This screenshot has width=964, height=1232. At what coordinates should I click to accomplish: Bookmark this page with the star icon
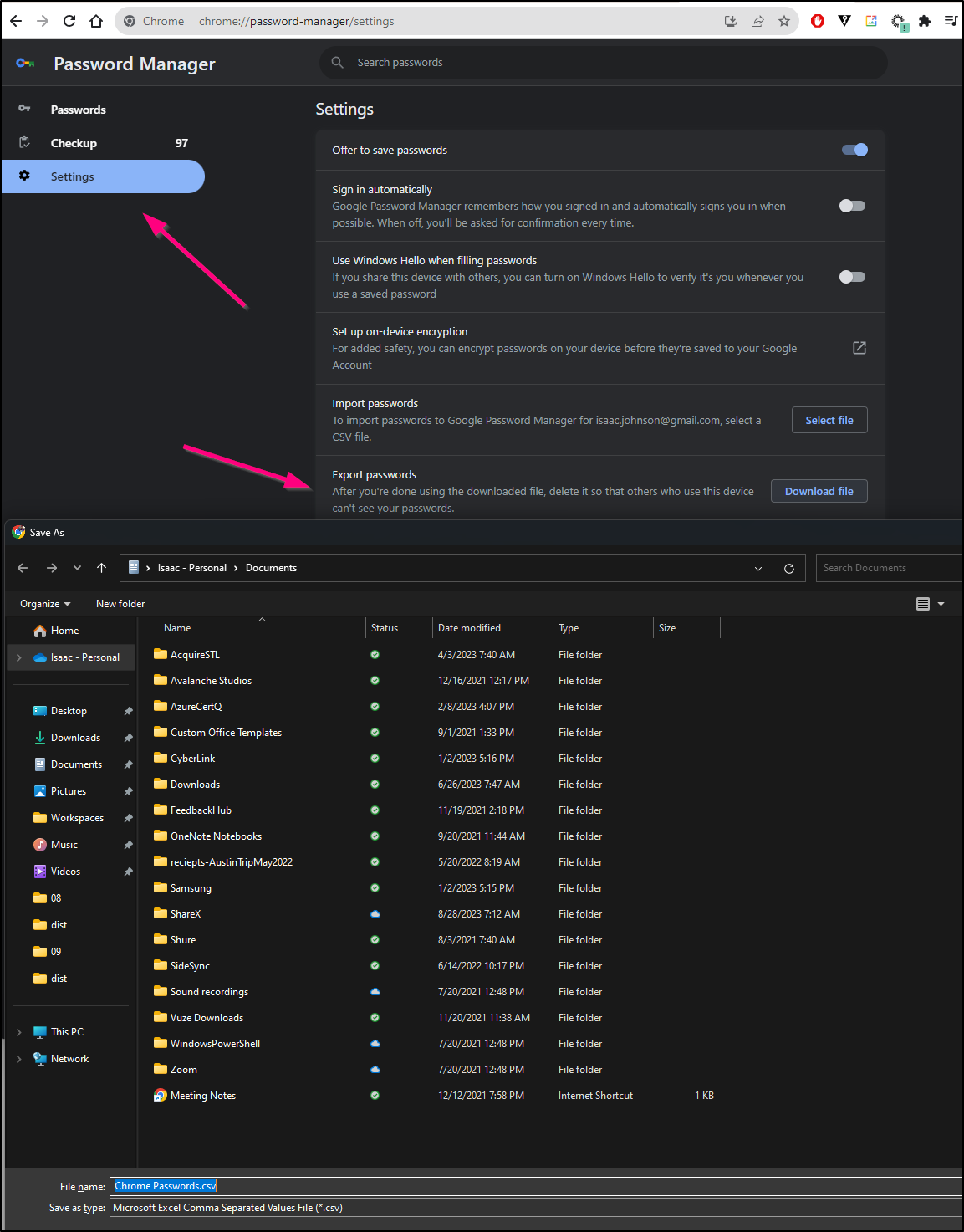point(783,21)
